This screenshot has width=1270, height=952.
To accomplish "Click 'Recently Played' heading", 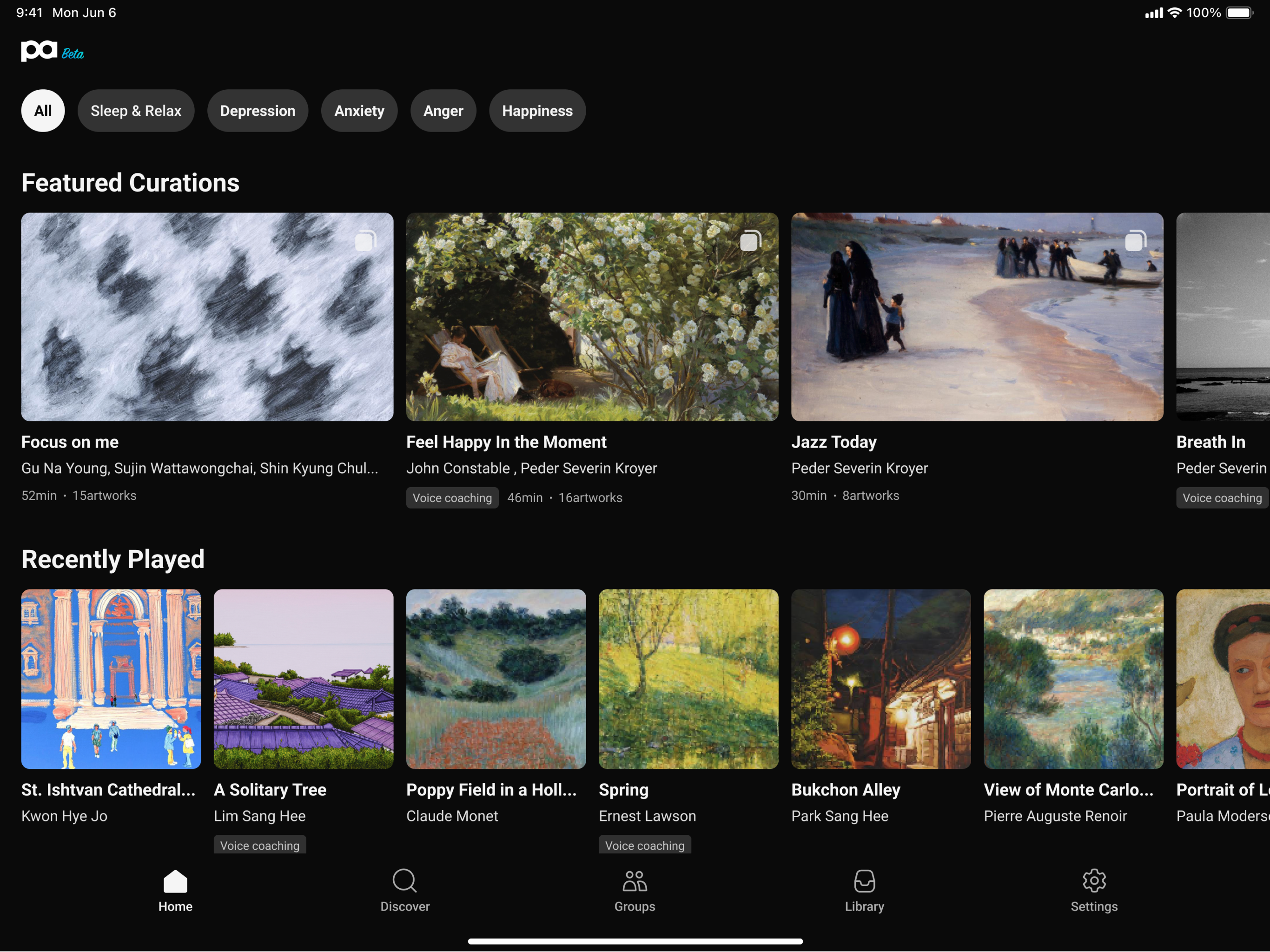I will [x=113, y=559].
